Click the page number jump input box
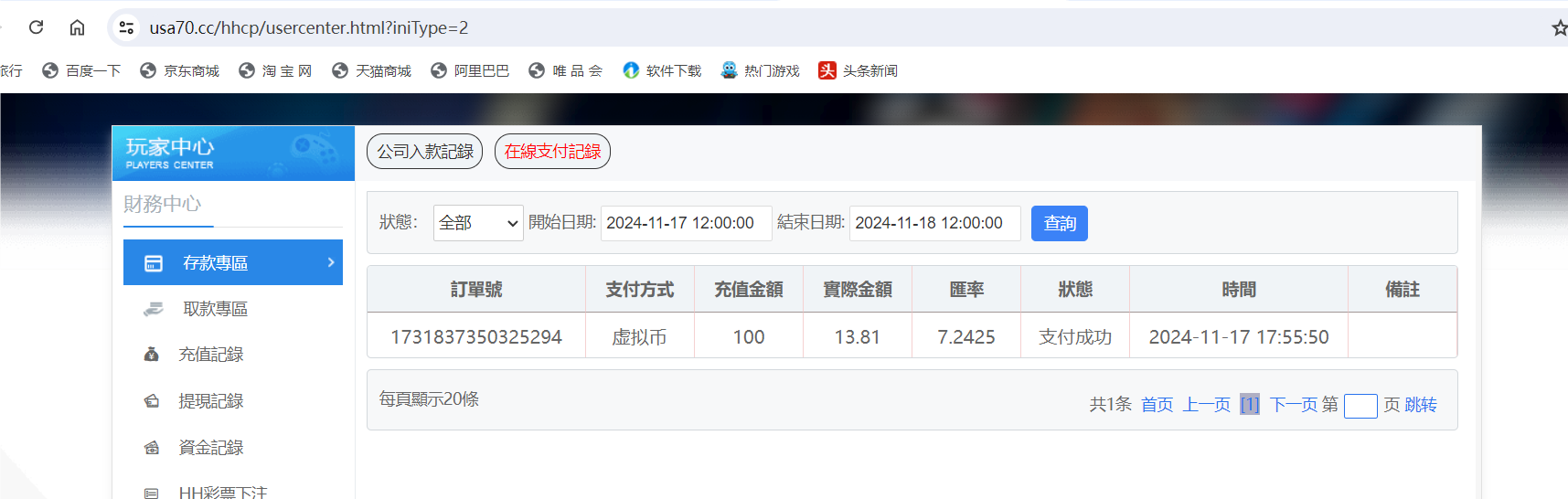 tap(1360, 406)
